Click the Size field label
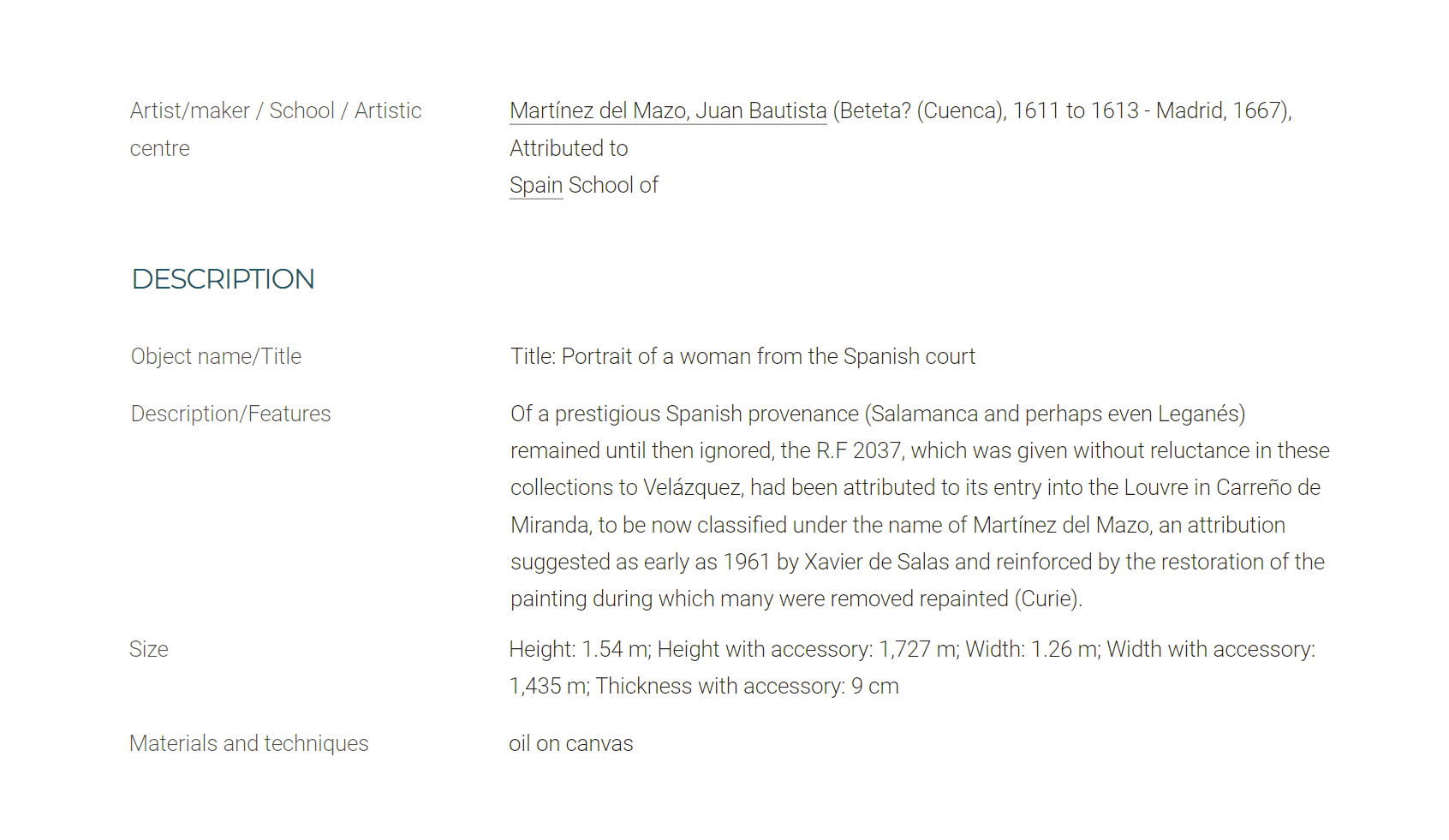 click(x=149, y=649)
